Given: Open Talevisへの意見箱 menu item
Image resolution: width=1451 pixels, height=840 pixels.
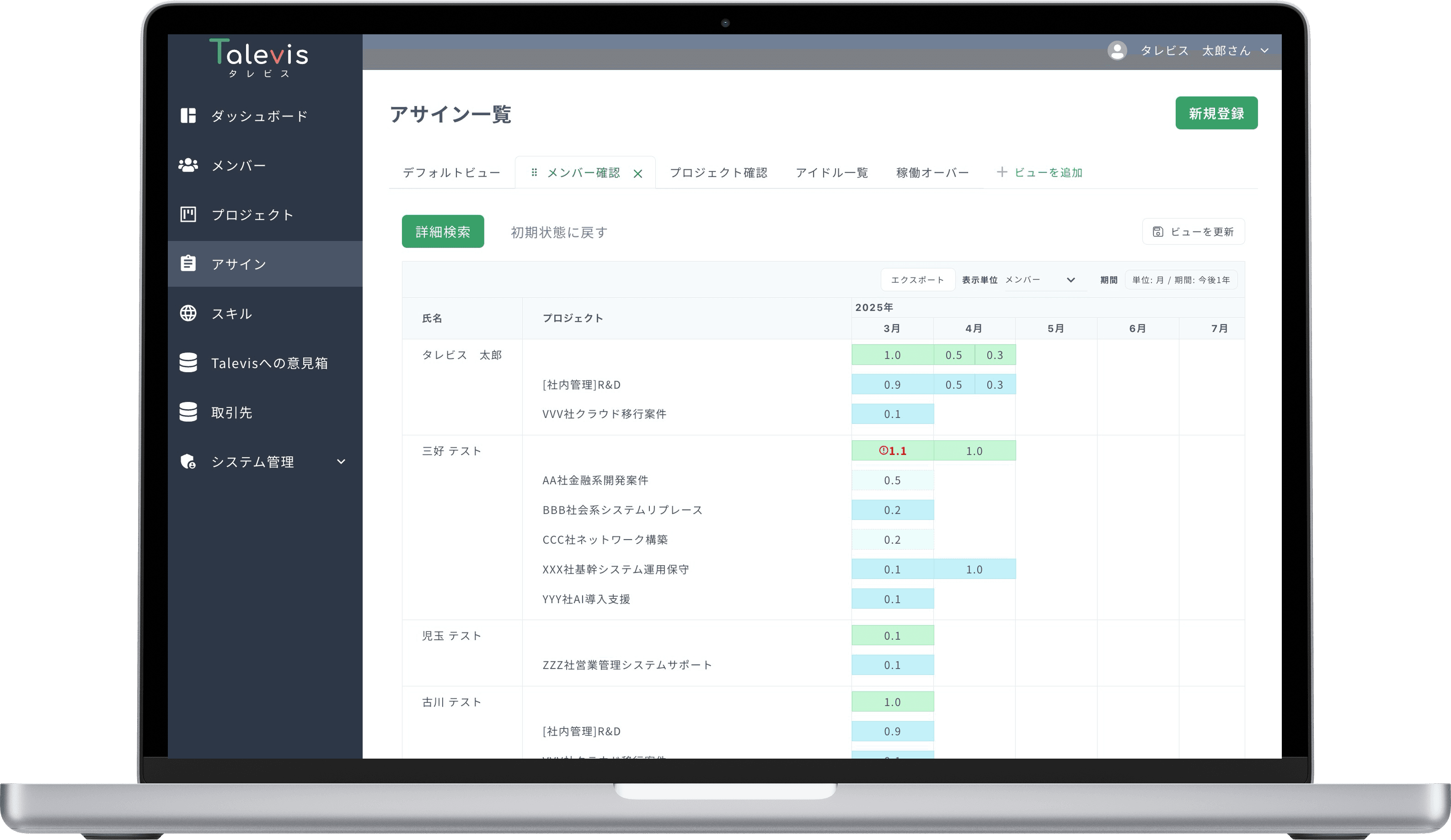Looking at the screenshot, I should 265,363.
